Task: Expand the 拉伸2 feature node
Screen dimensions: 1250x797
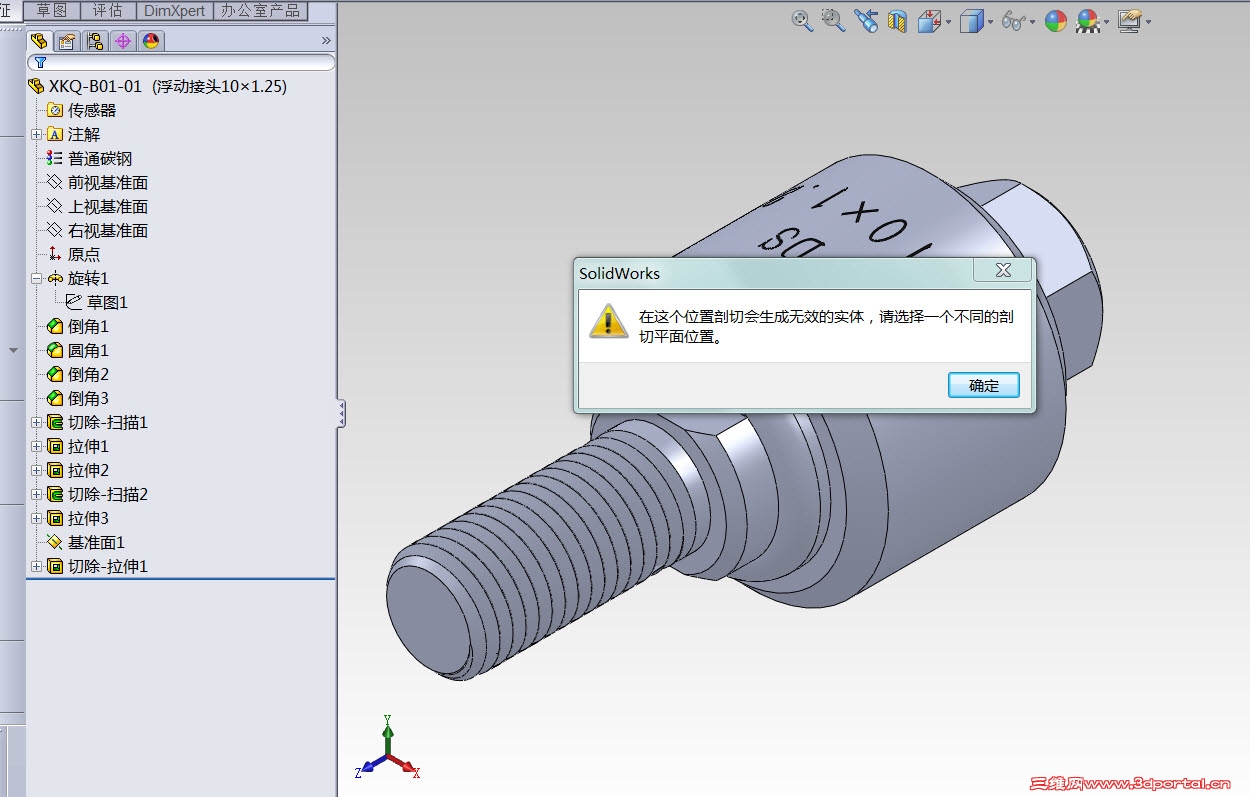Action: point(36,470)
